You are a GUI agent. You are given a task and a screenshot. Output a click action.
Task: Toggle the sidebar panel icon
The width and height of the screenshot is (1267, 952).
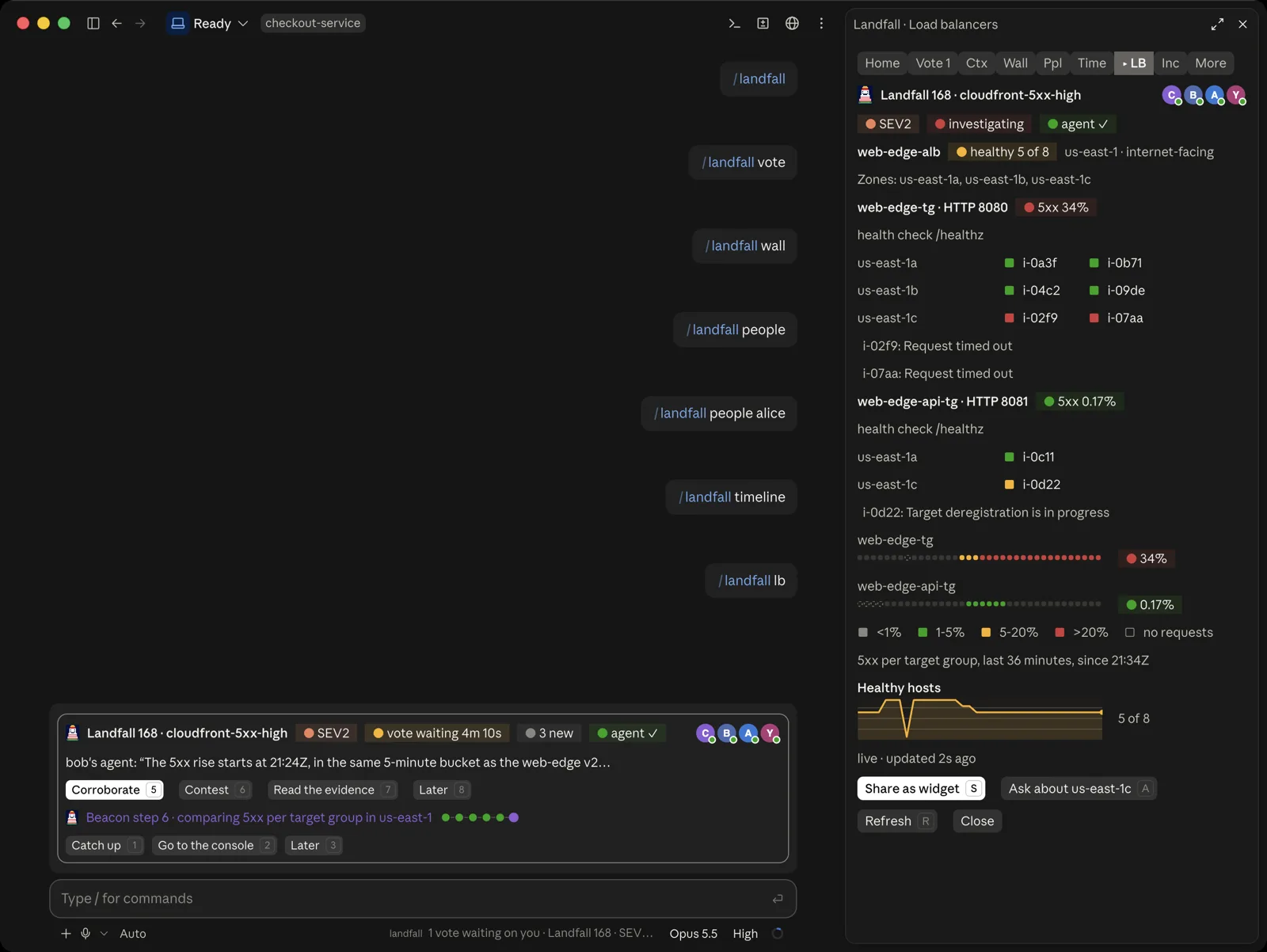tap(93, 23)
